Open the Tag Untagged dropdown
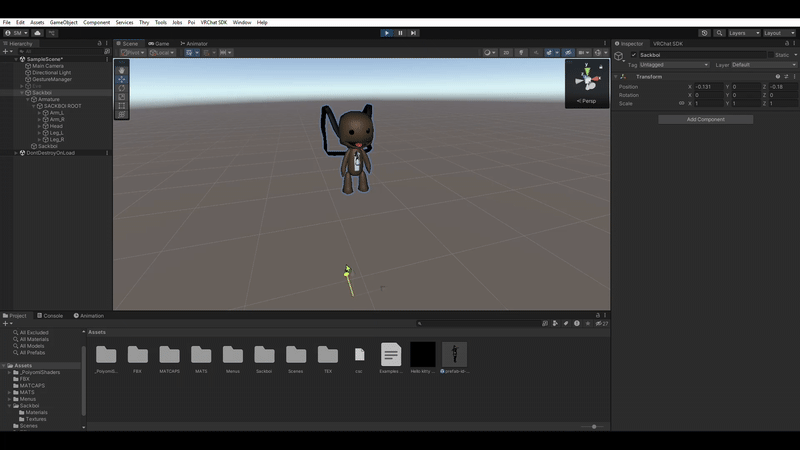800x450 pixels. pyautogui.click(x=674, y=65)
